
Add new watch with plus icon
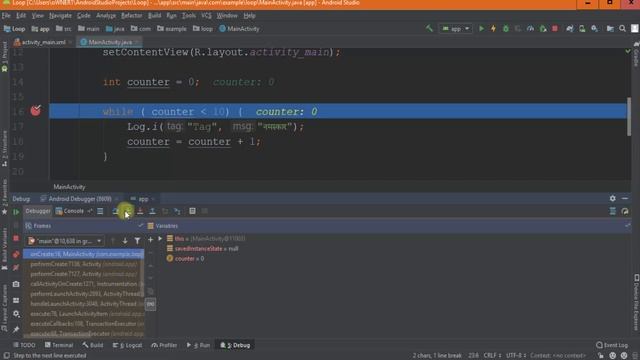[150, 240]
